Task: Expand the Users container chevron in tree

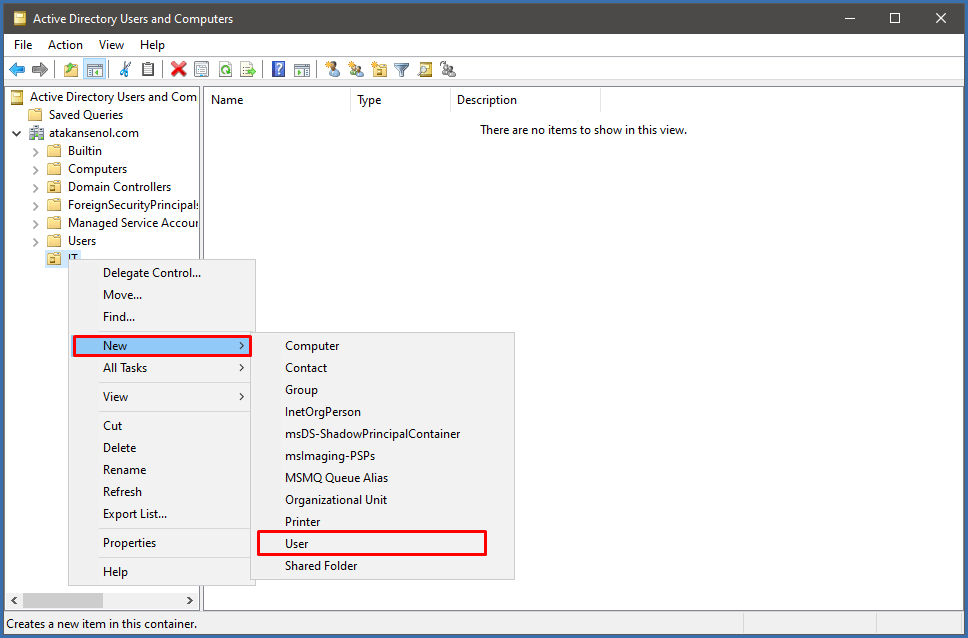Action: click(x=35, y=241)
